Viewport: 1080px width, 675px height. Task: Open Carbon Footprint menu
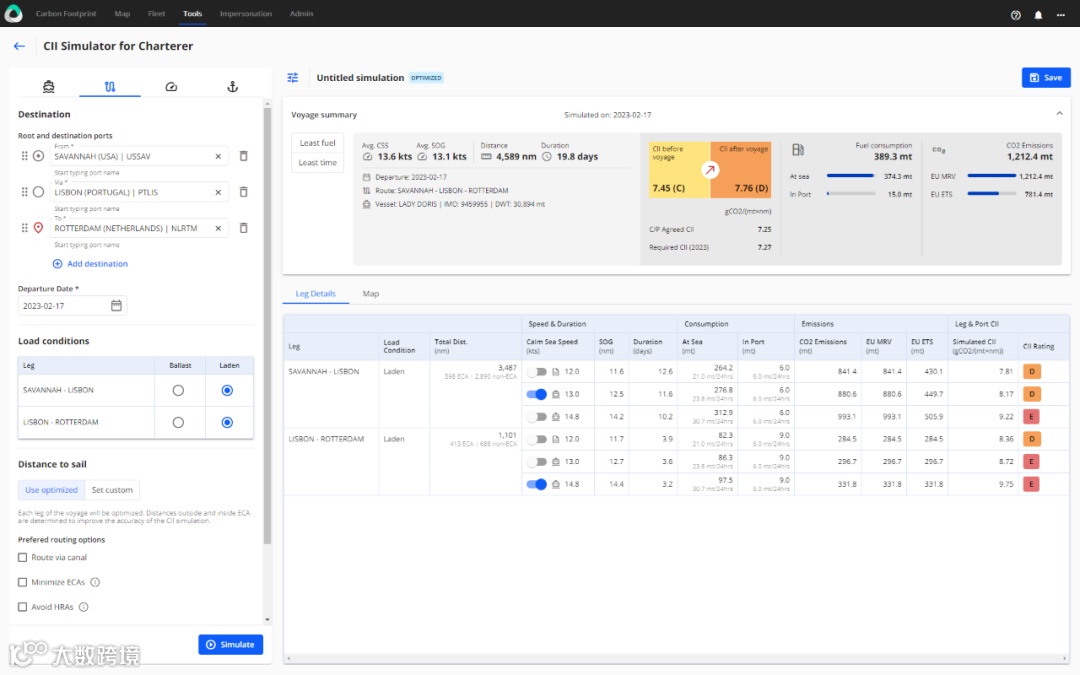click(x=66, y=14)
